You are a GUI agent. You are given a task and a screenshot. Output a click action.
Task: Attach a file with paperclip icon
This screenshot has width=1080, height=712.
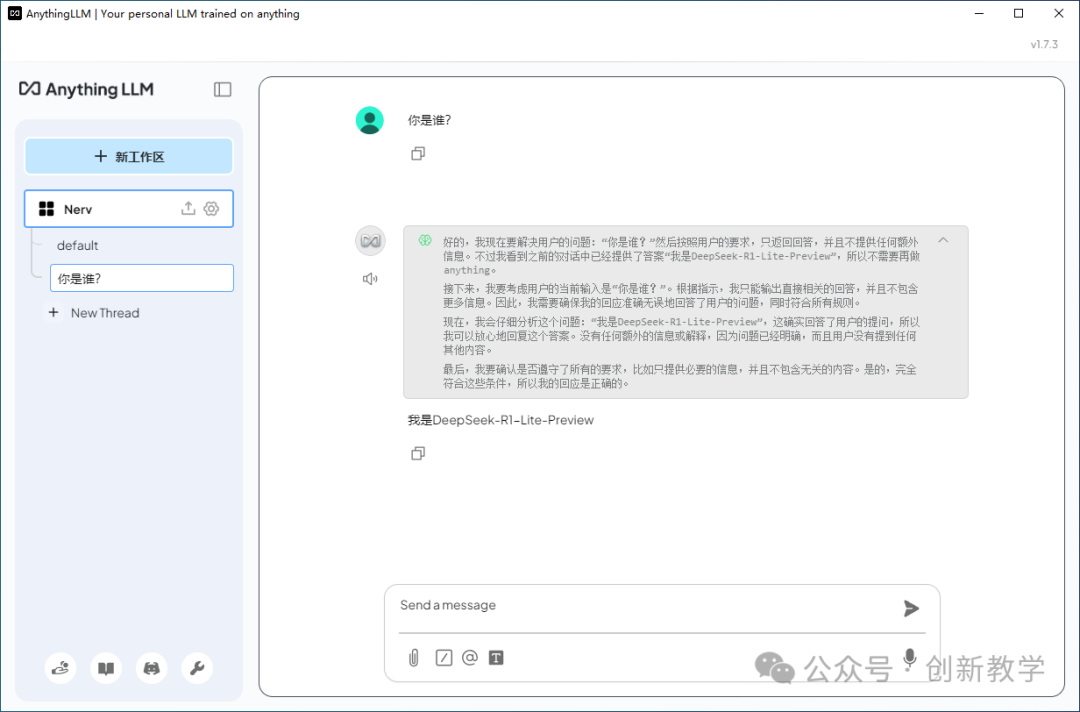[413, 658]
